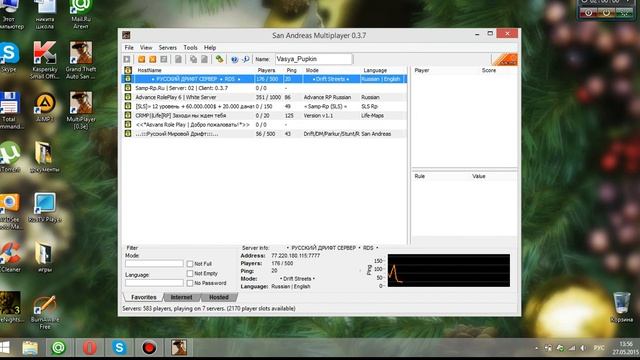640x360 pixels.
Task: Click the volume icon in system tray
Action: point(583,348)
